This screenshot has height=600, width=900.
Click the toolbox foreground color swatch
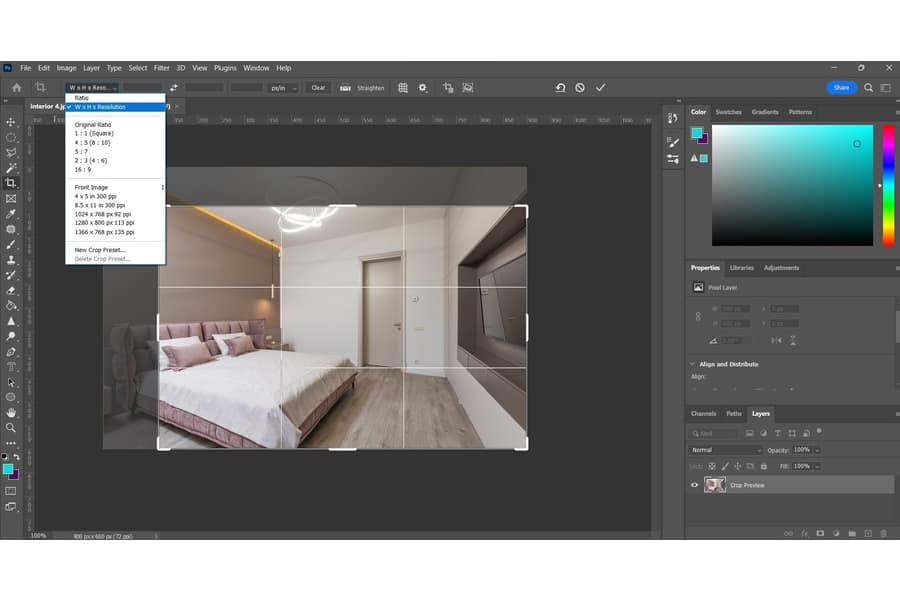[x=8, y=469]
